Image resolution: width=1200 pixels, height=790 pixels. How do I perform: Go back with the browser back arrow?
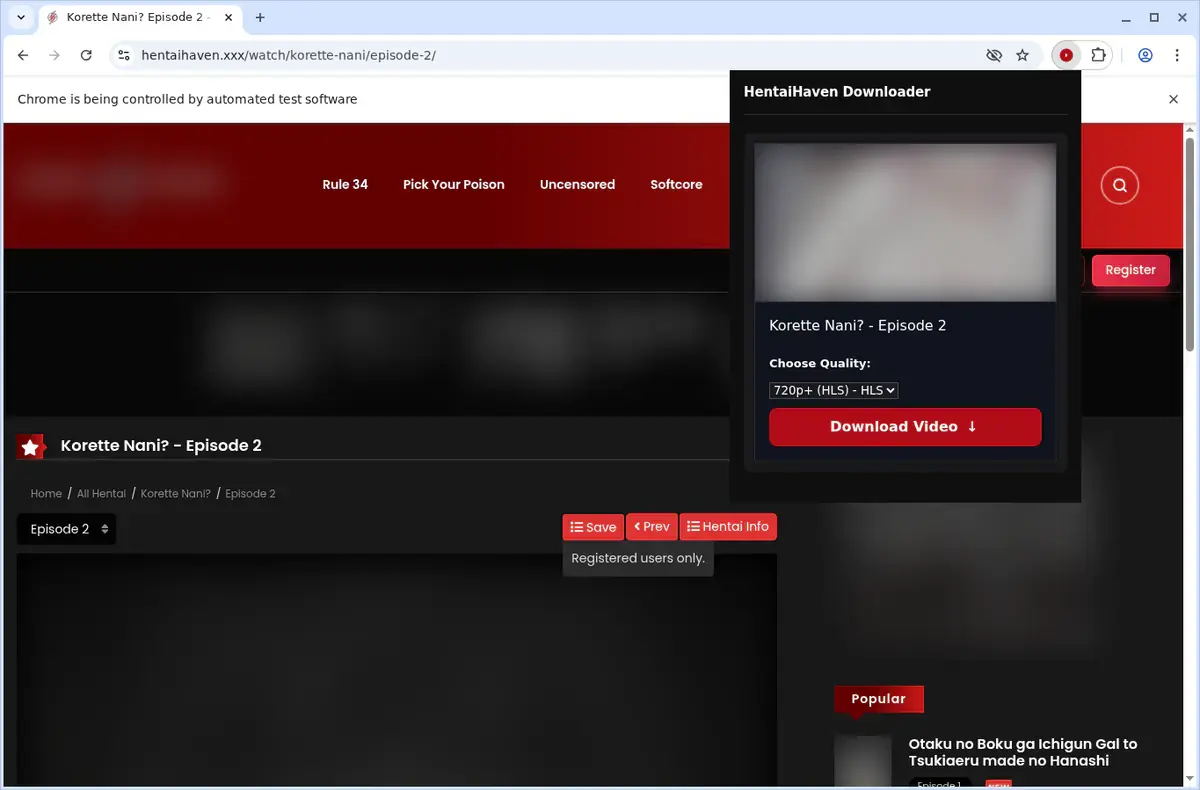[23, 55]
